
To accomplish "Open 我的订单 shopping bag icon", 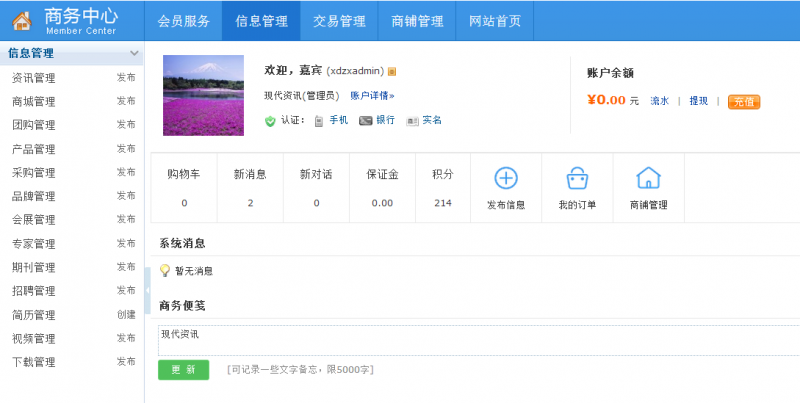I will pyautogui.click(x=577, y=178).
